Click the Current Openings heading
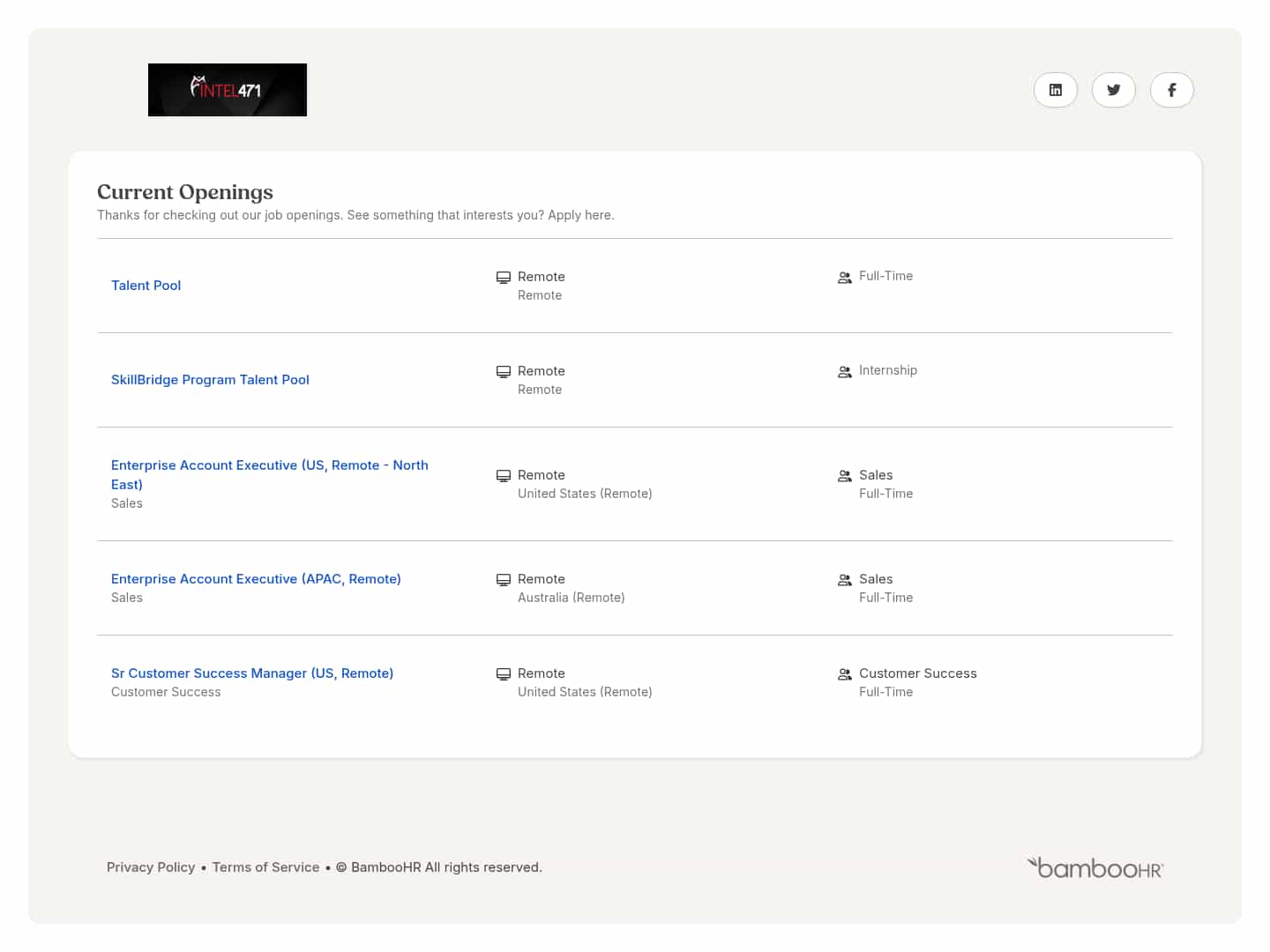The image size is (1270, 952). click(x=184, y=191)
